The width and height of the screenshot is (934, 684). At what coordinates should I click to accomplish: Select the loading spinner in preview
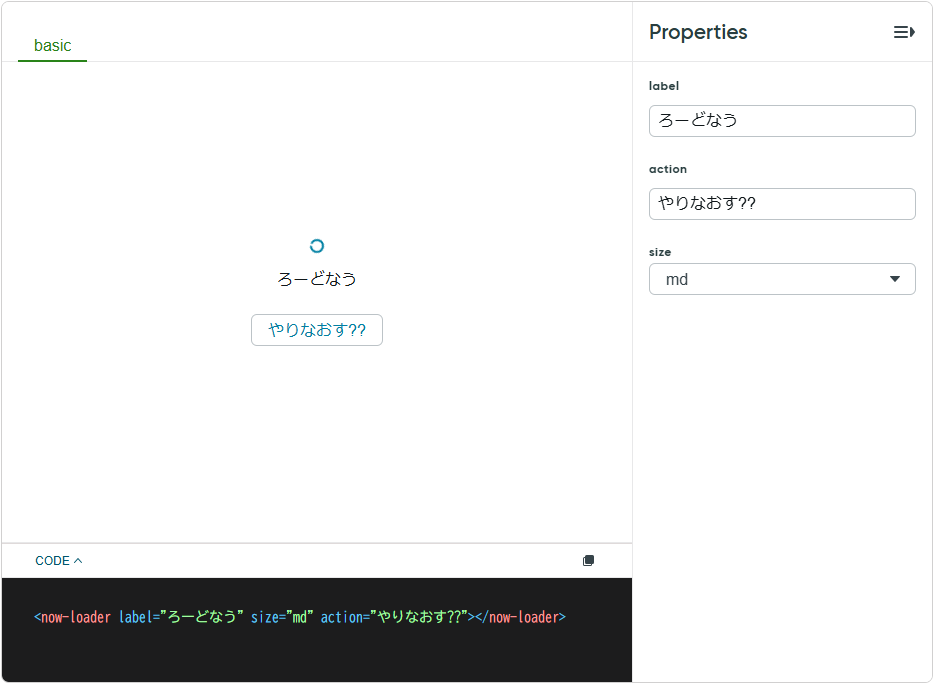coord(317,246)
